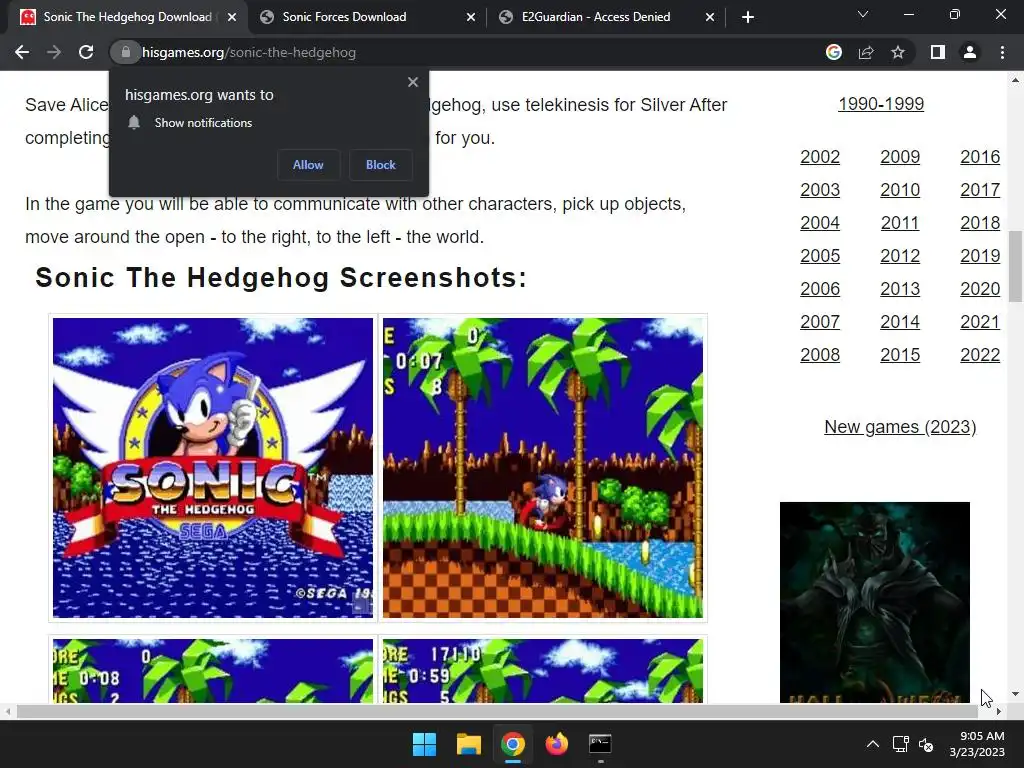Open the 2009 games link
1024x768 pixels.
[x=900, y=157]
